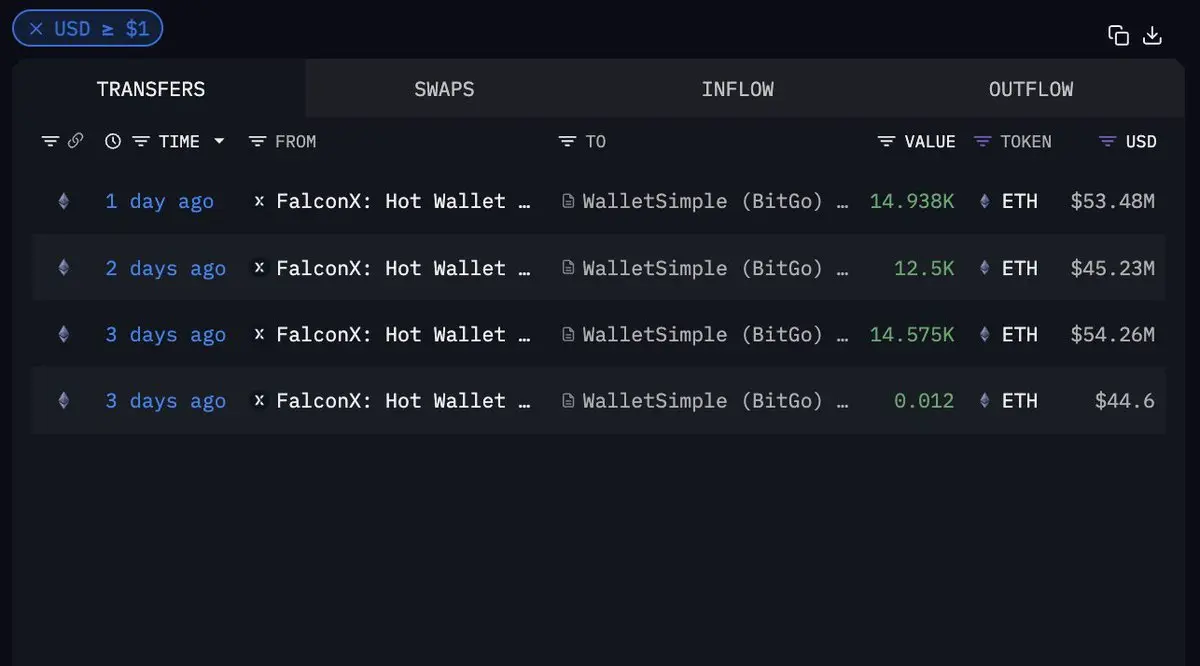Screen dimensions: 1200x666
Task: Switch to the SWAPS tab
Action: pos(444,89)
